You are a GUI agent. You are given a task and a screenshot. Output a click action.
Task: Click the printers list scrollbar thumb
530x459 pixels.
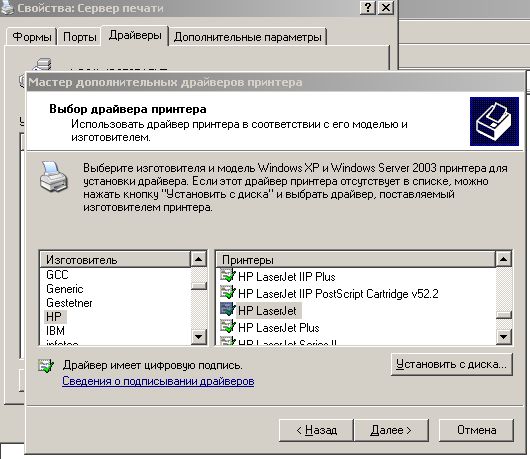pos(504,315)
